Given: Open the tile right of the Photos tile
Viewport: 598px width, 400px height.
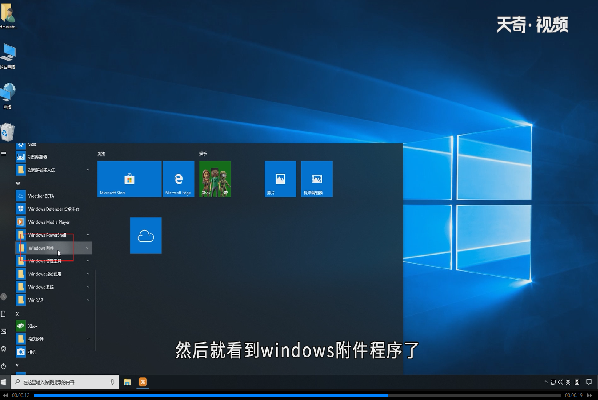Looking at the screenshot, I should [317, 179].
